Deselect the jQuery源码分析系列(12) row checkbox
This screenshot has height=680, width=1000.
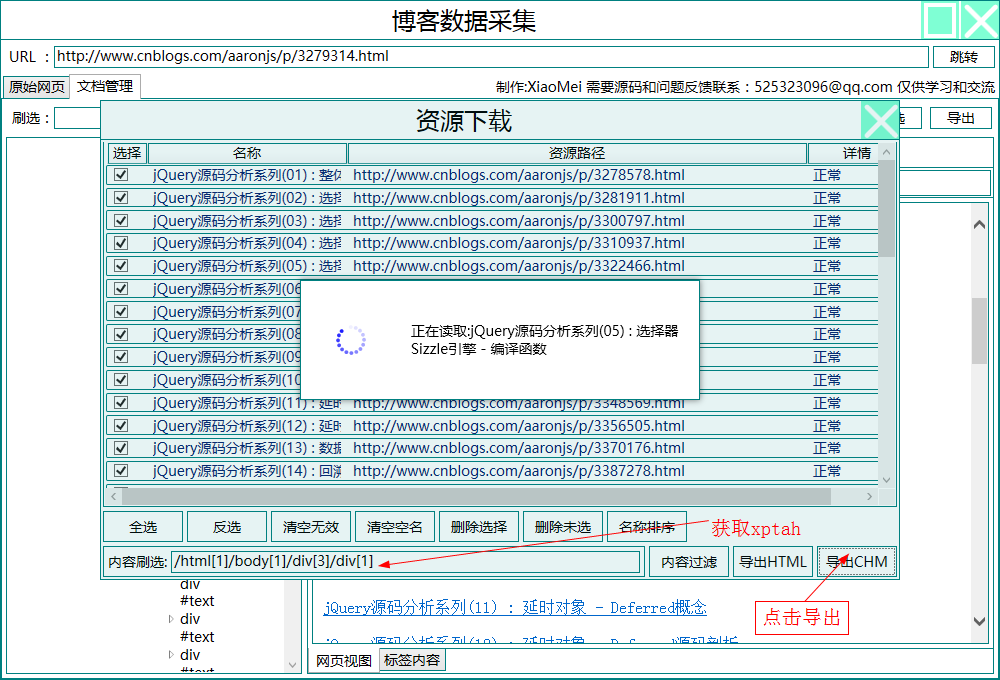[x=121, y=425]
